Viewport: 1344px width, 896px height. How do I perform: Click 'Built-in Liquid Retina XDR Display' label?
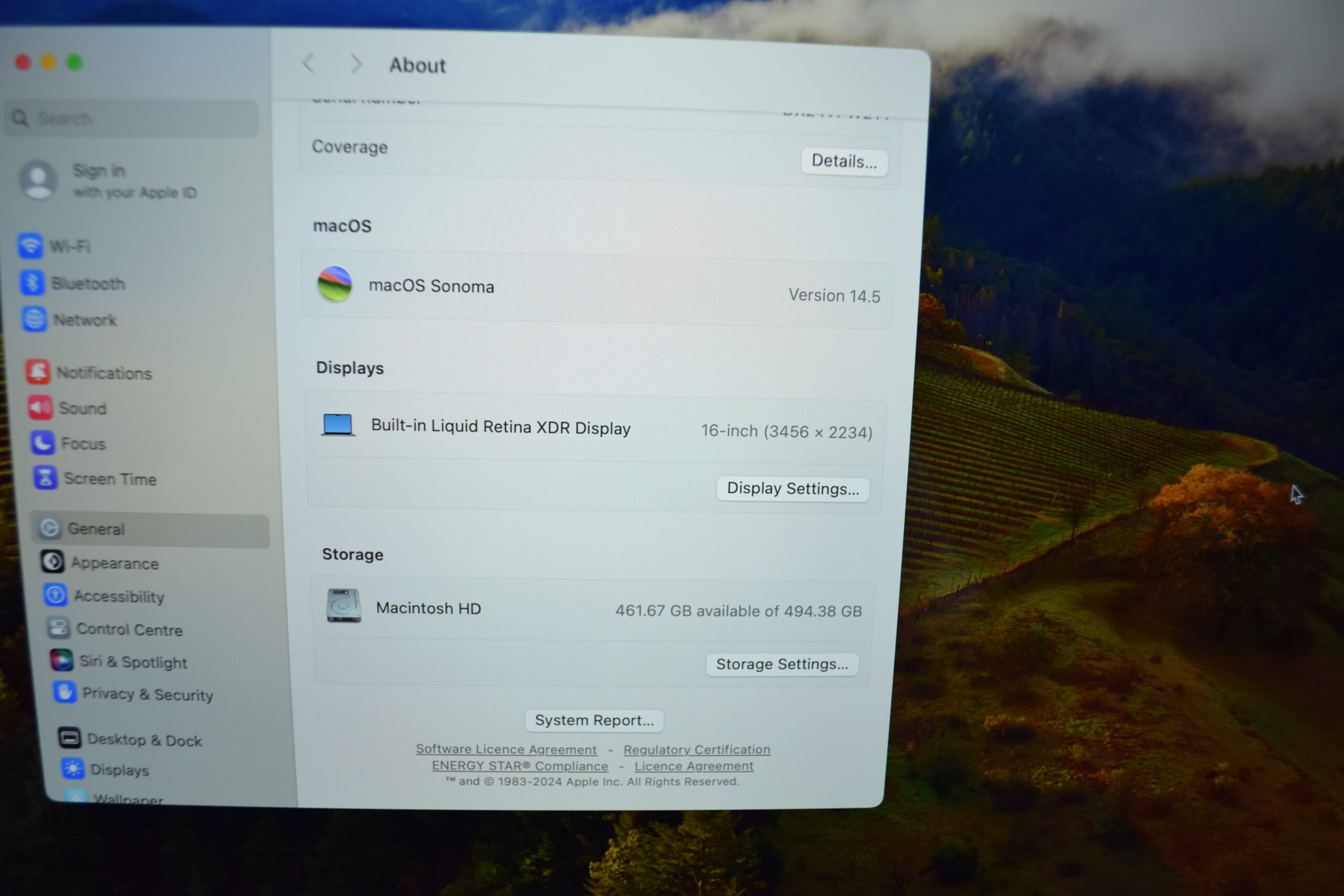click(x=500, y=427)
